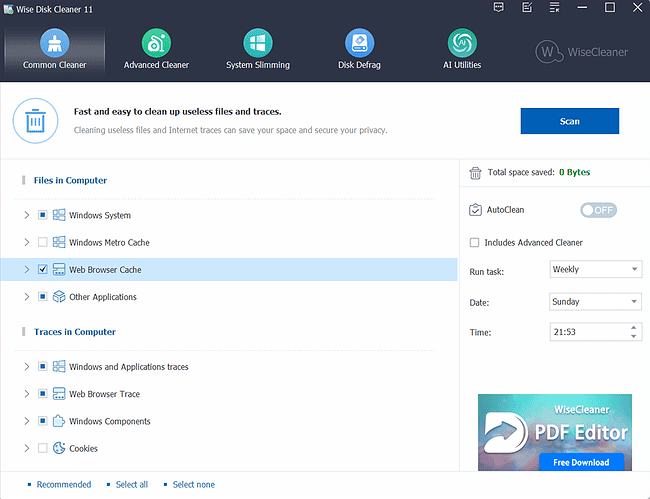650x499 pixels.
Task: Open the Date dropdown showing Sunday
Action: click(595, 301)
